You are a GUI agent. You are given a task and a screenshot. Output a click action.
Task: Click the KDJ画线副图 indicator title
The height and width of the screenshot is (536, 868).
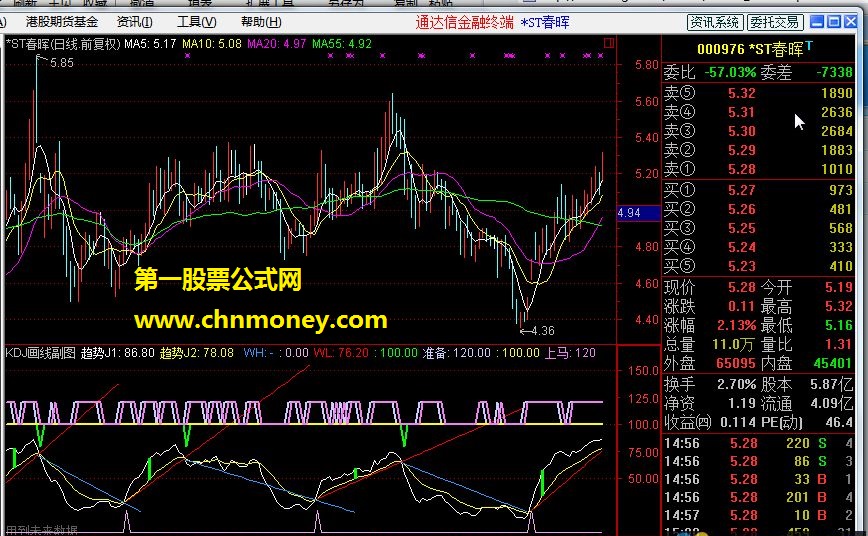point(40,353)
